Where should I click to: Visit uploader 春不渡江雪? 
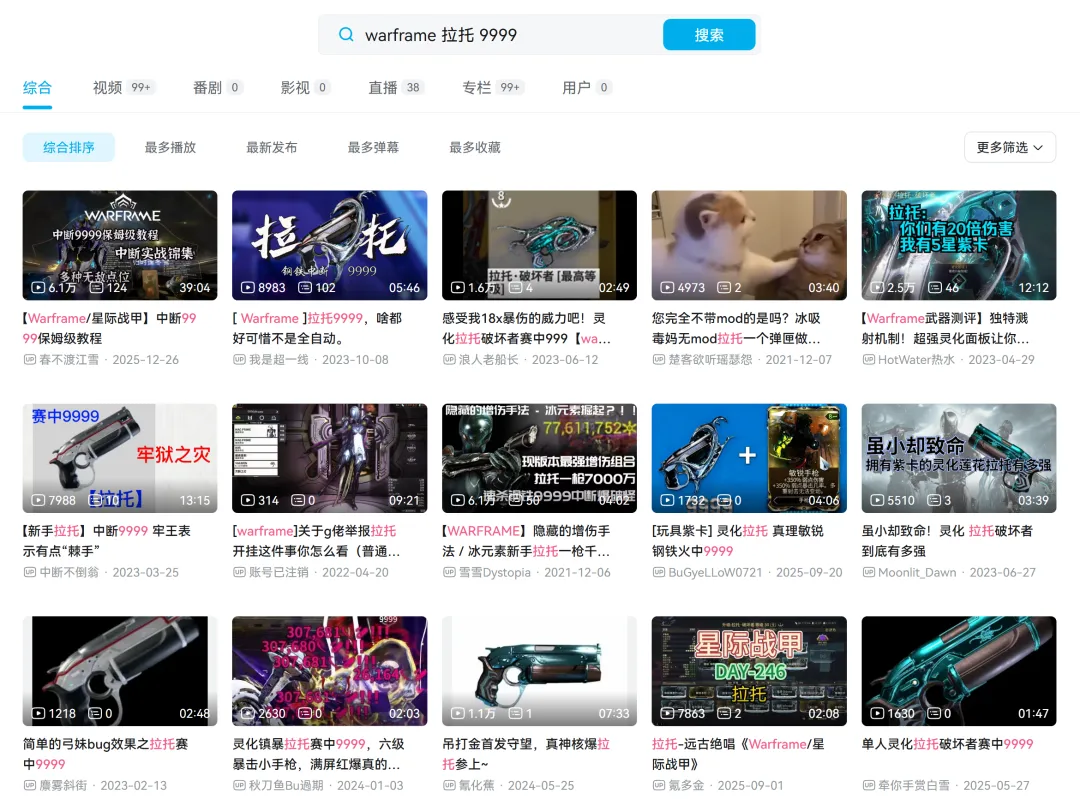[x=69, y=360]
